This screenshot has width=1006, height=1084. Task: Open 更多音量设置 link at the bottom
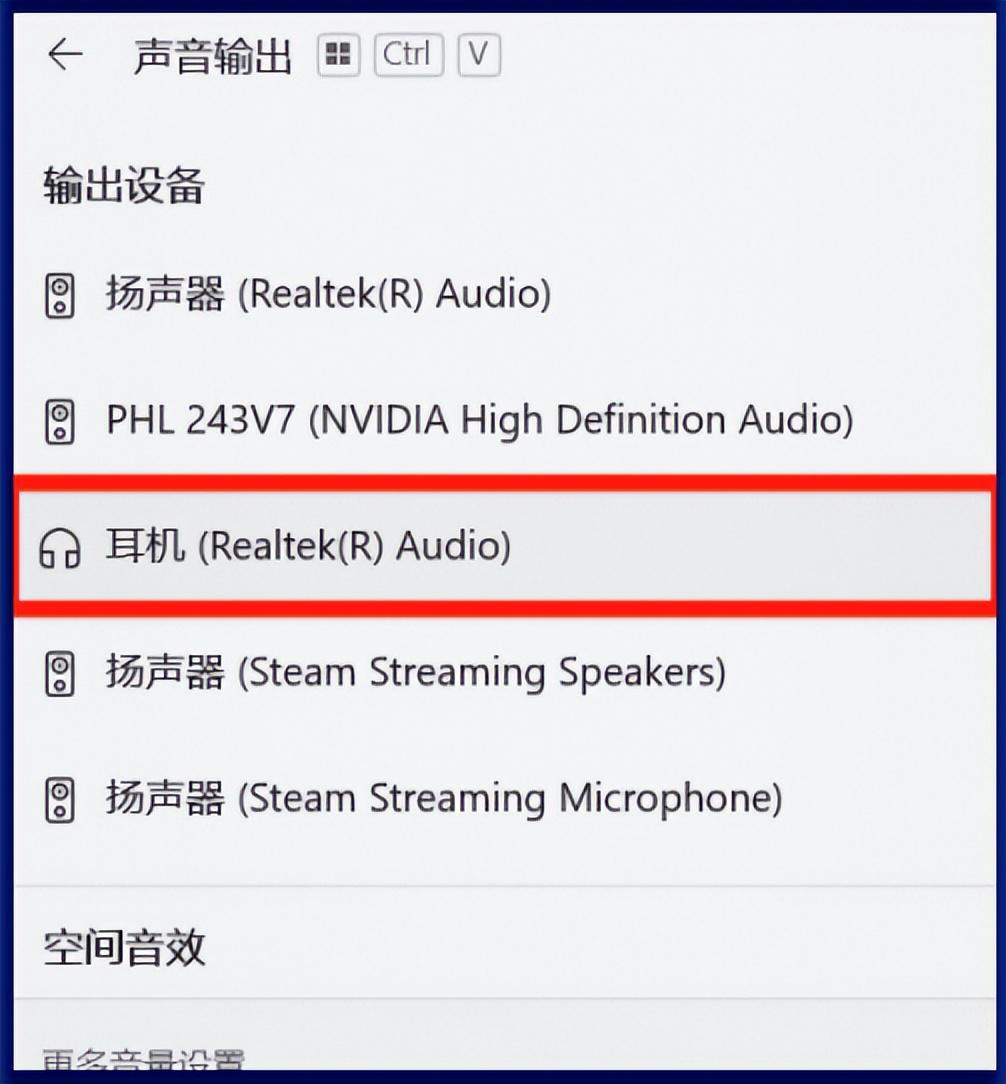(x=143, y=1059)
